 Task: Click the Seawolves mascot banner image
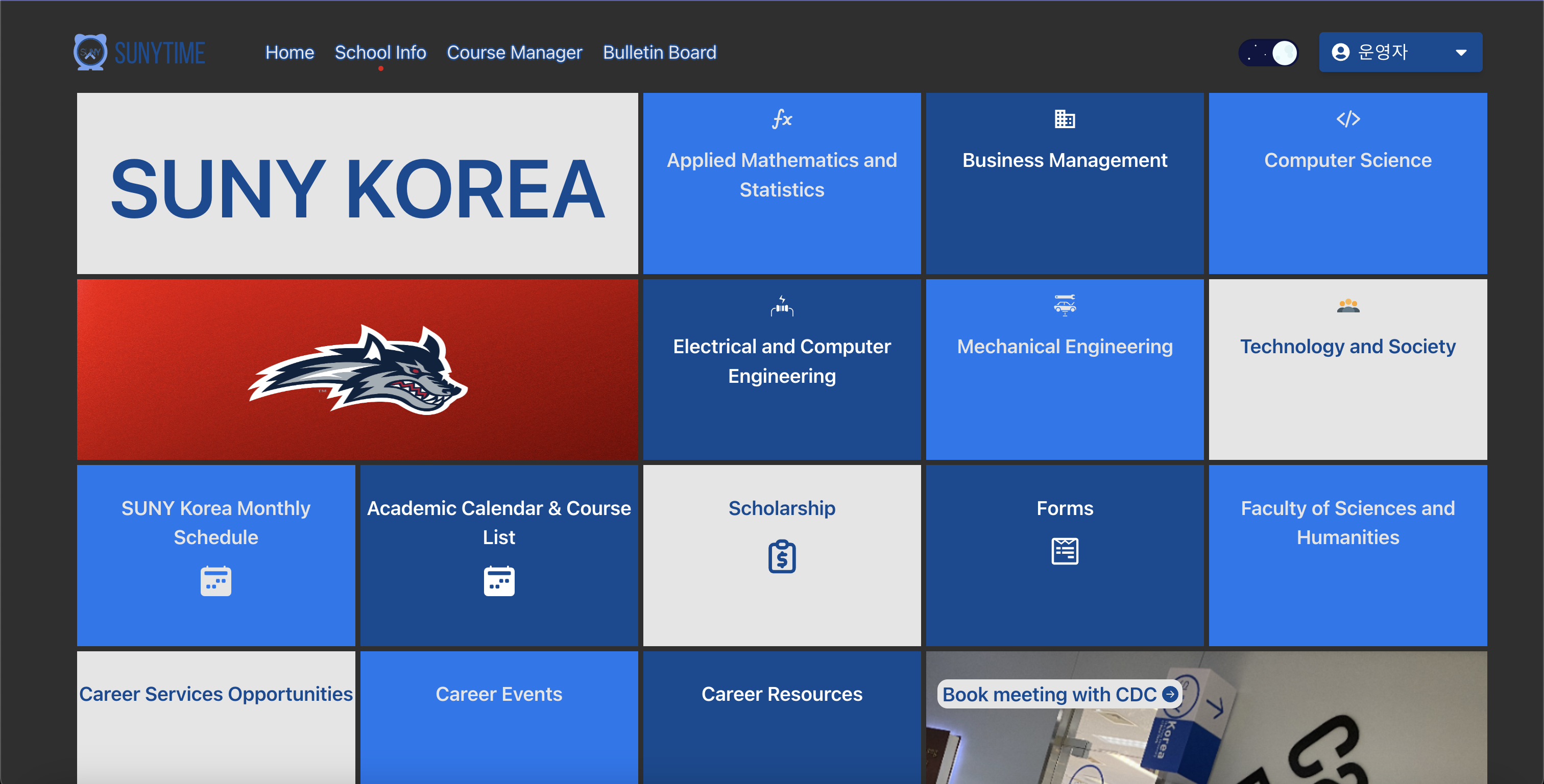[x=357, y=369]
